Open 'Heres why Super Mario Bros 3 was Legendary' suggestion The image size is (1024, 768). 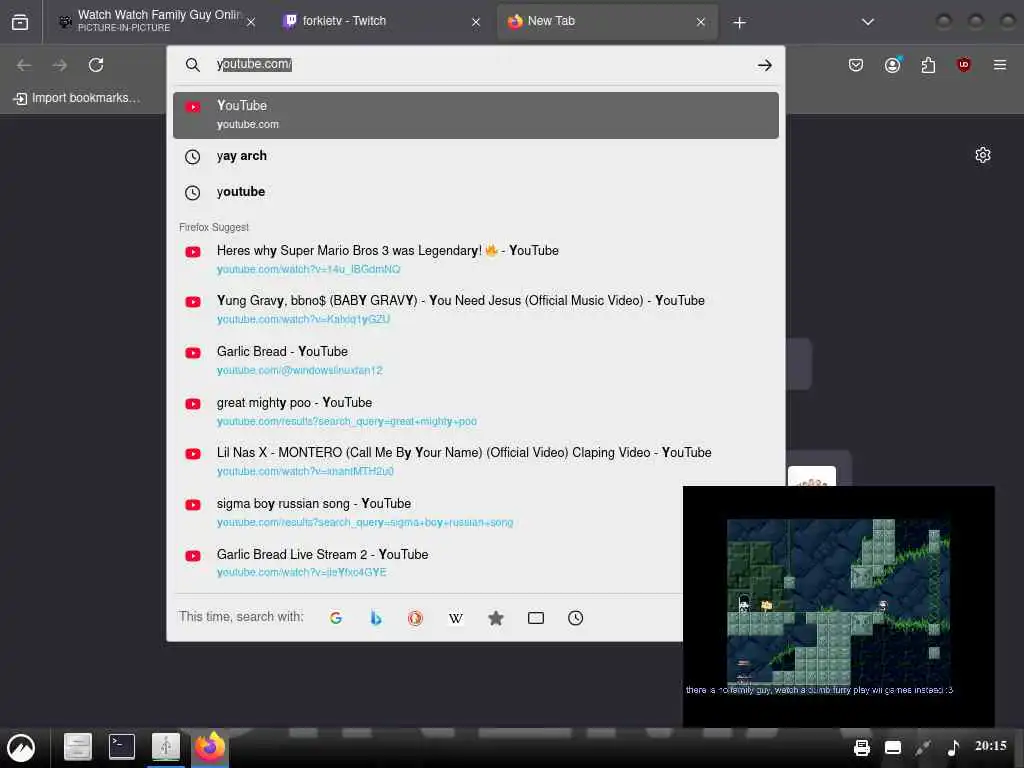pyautogui.click(x=475, y=259)
